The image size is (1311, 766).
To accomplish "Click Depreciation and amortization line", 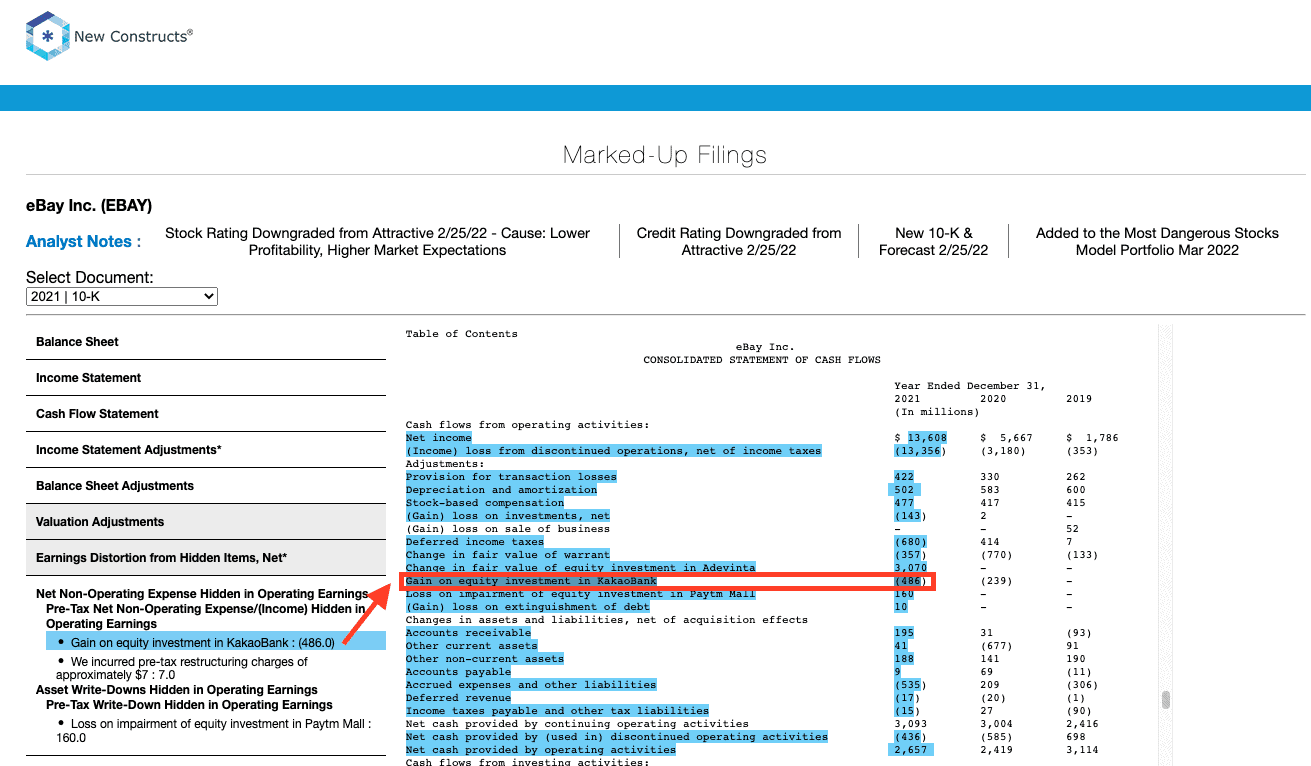I will coord(501,490).
